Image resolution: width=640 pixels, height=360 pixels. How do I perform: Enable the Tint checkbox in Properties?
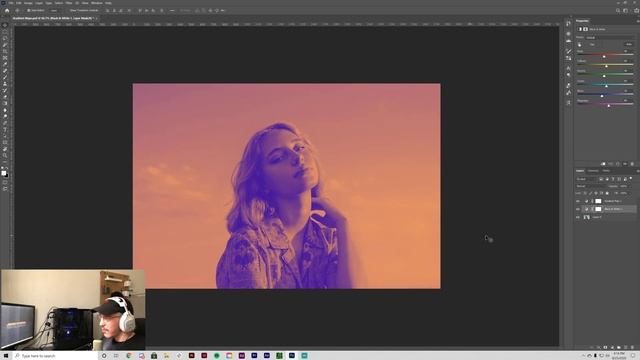(x=587, y=44)
